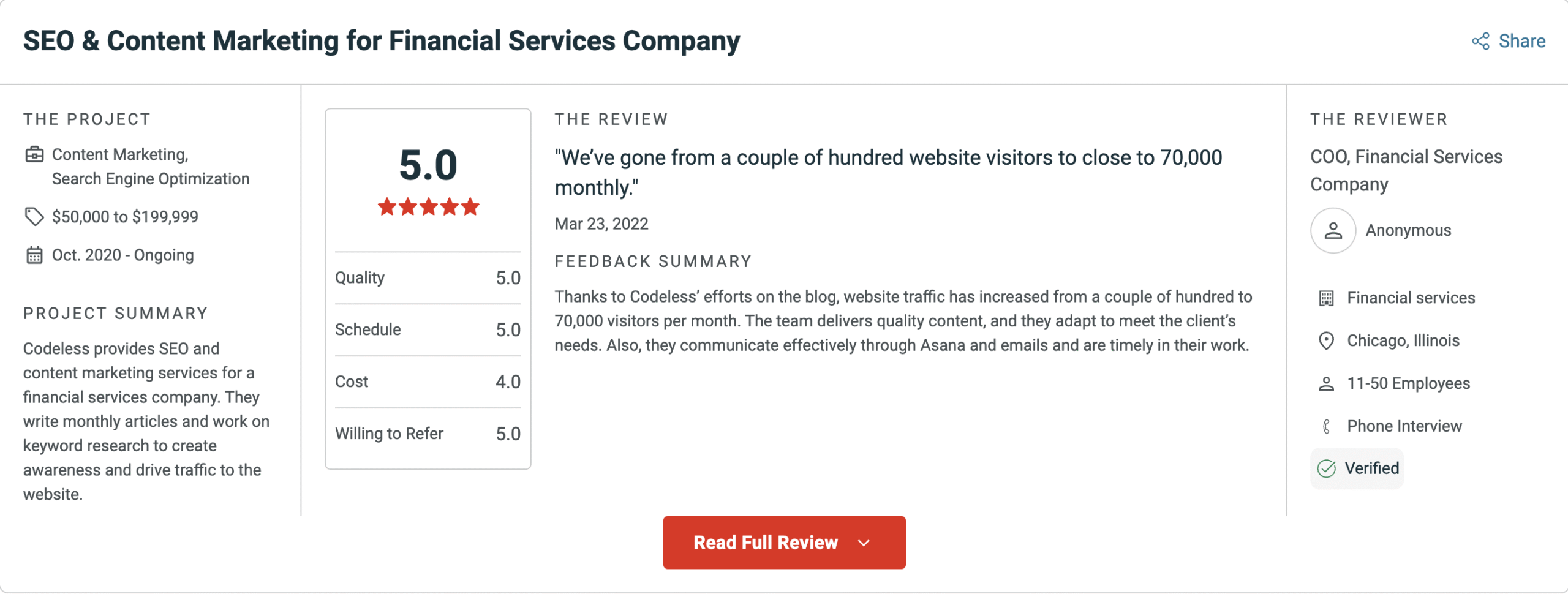1568x594 pixels.
Task: Select the location pin beside Chicago, Illinois
Action: pyautogui.click(x=1327, y=340)
